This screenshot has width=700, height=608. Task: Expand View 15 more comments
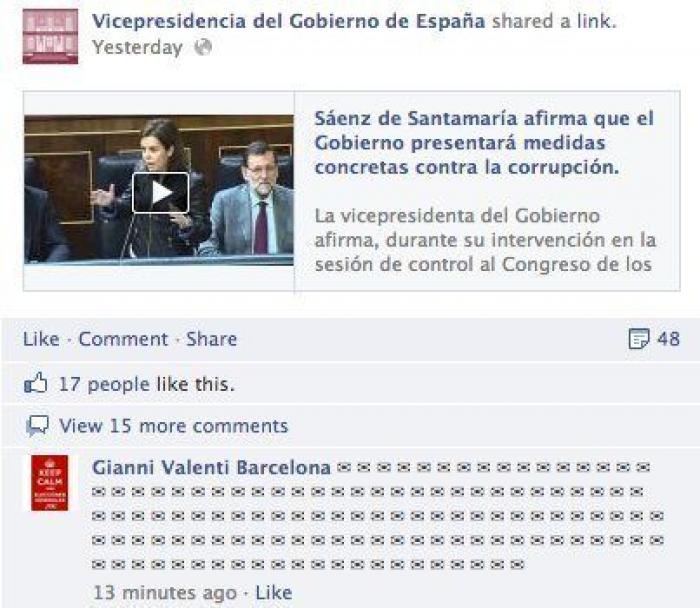(174, 426)
